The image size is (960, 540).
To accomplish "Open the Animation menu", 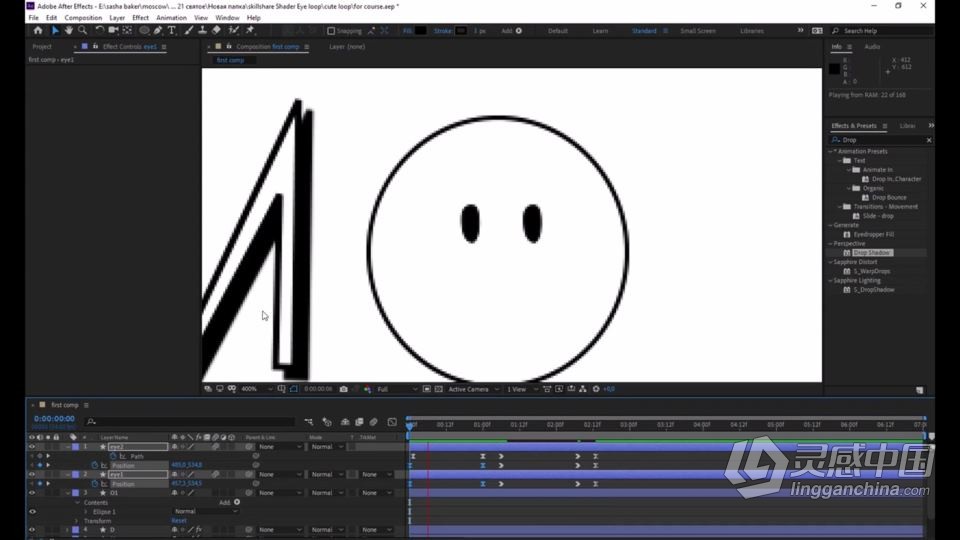I will click(171, 18).
